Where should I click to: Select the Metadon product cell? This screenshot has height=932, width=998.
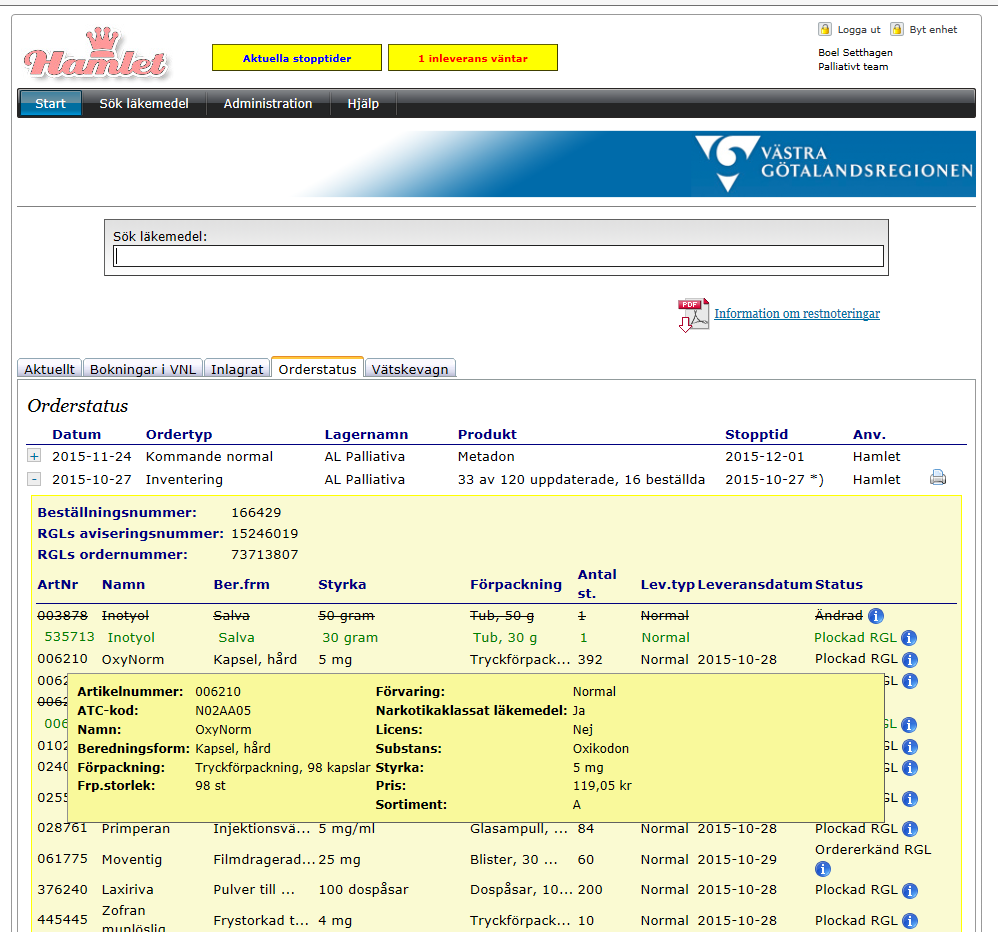[486, 456]
